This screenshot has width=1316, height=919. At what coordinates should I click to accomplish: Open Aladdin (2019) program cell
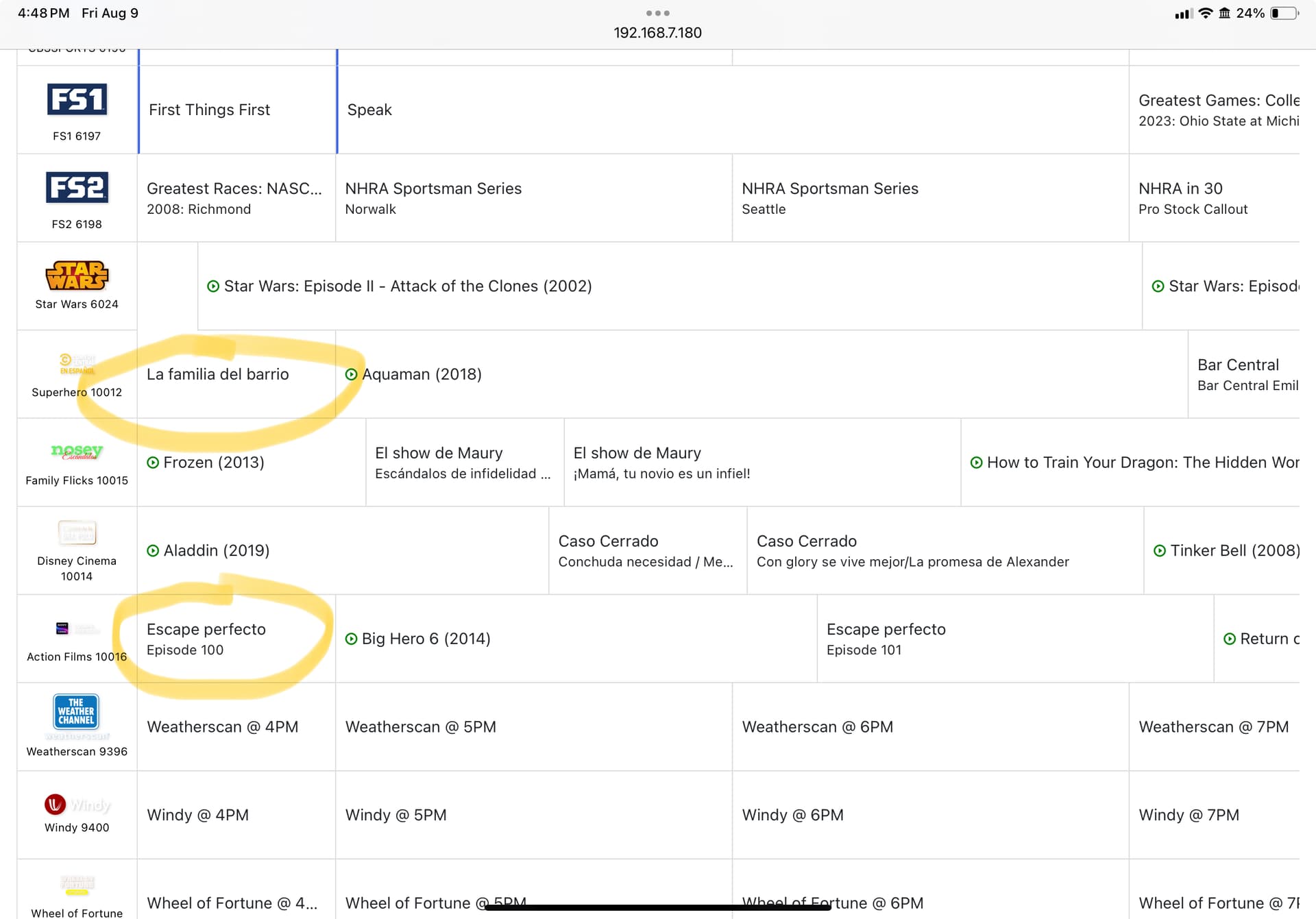(x=216, y=550)
